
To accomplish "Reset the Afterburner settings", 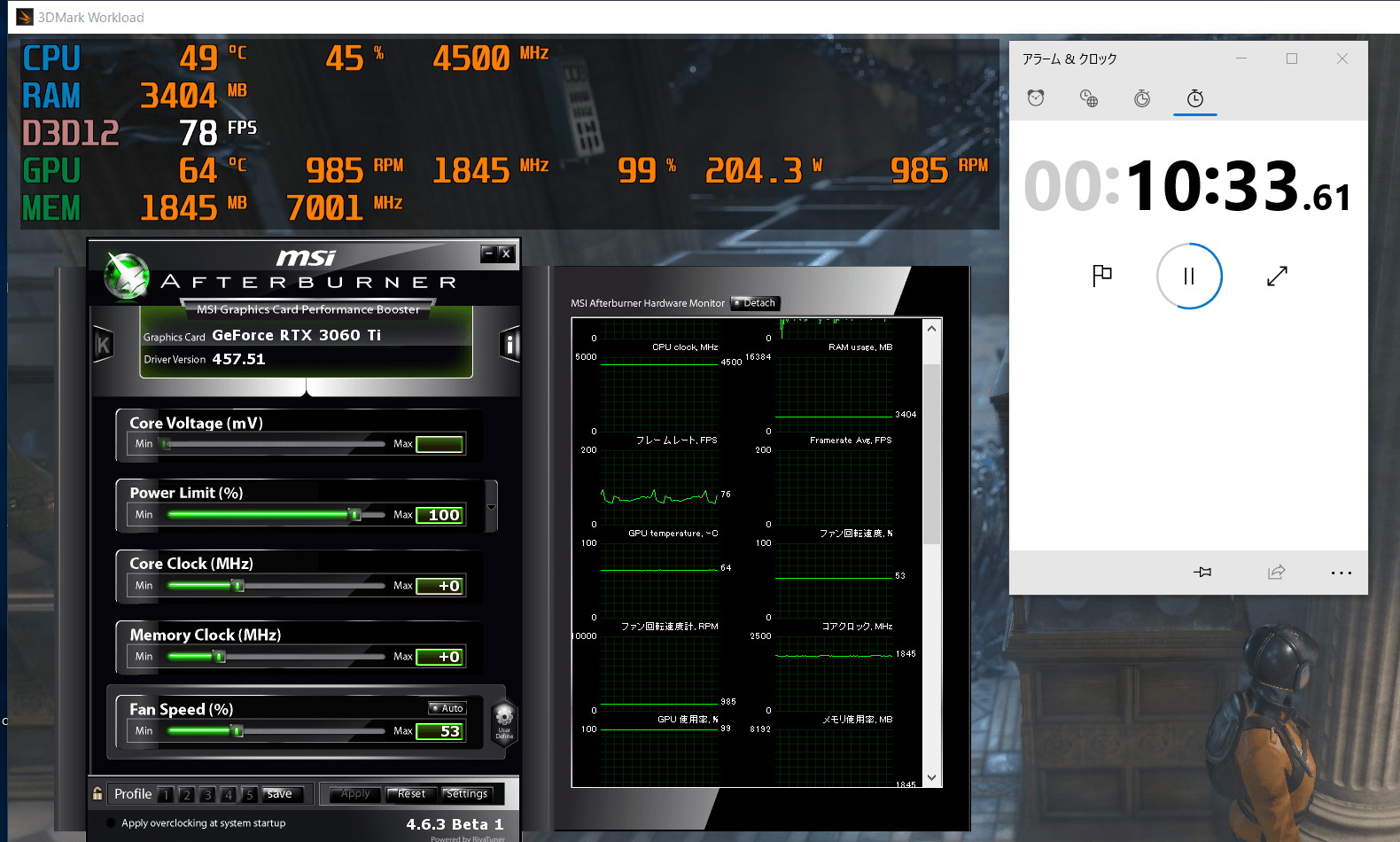I will pyautogui.click(x=412, y=794).
